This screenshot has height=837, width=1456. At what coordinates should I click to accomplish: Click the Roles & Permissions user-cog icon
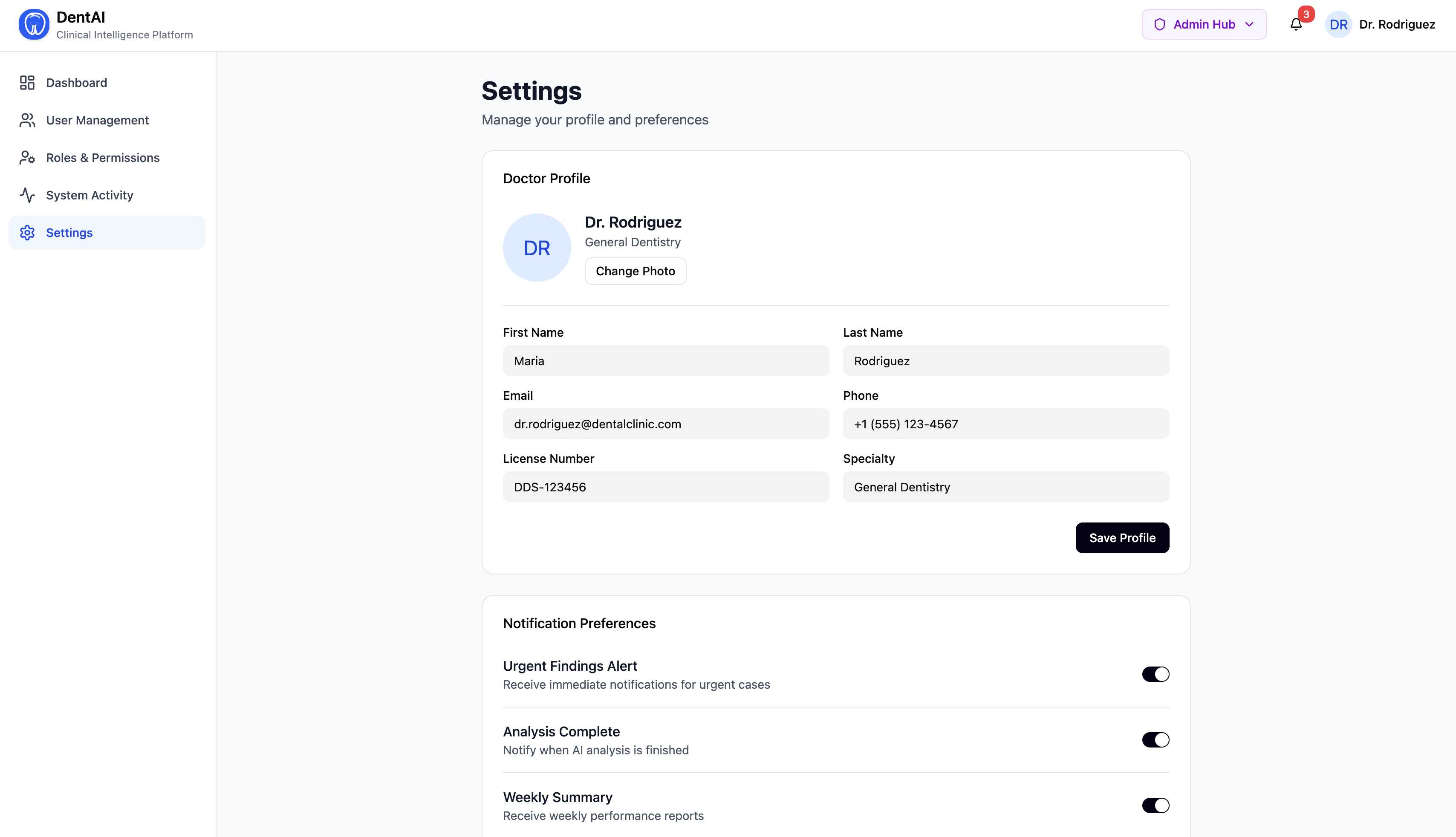click(27, 158)
